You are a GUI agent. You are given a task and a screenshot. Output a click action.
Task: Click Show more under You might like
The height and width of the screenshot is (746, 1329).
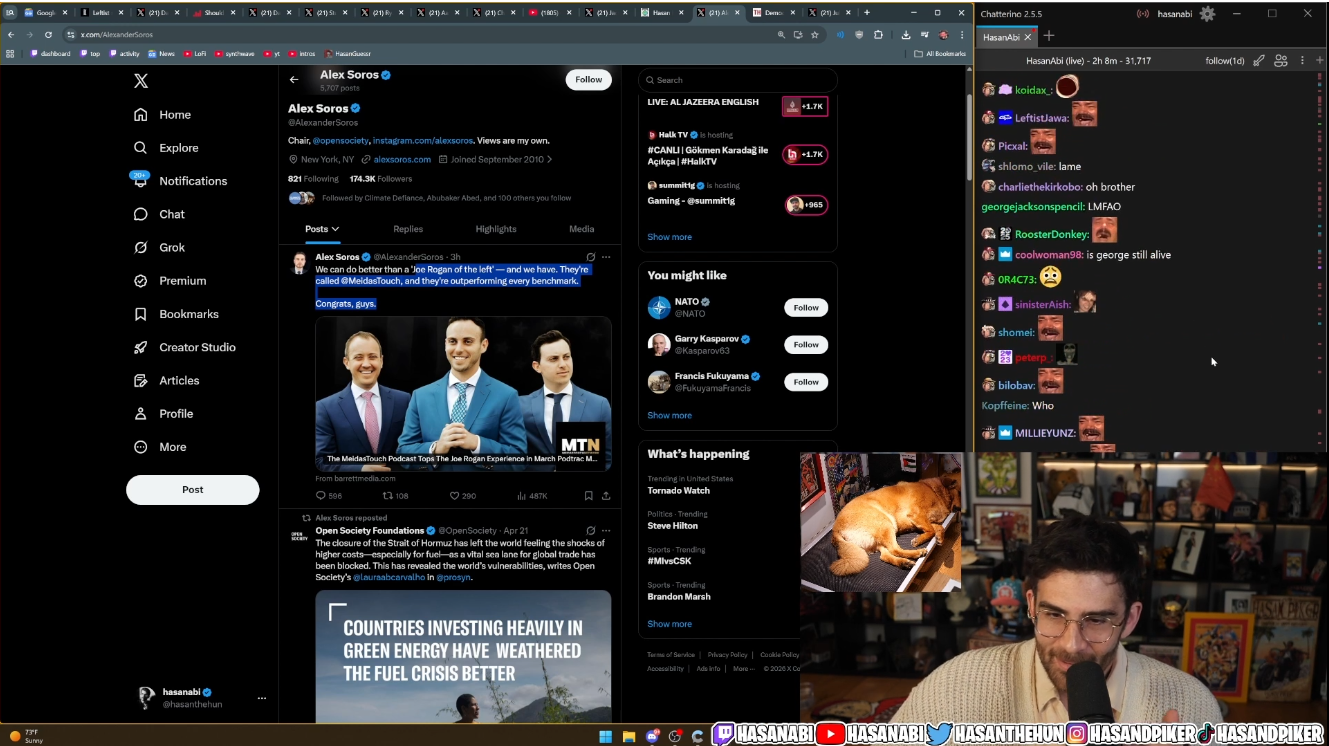(x=670, y=415)
